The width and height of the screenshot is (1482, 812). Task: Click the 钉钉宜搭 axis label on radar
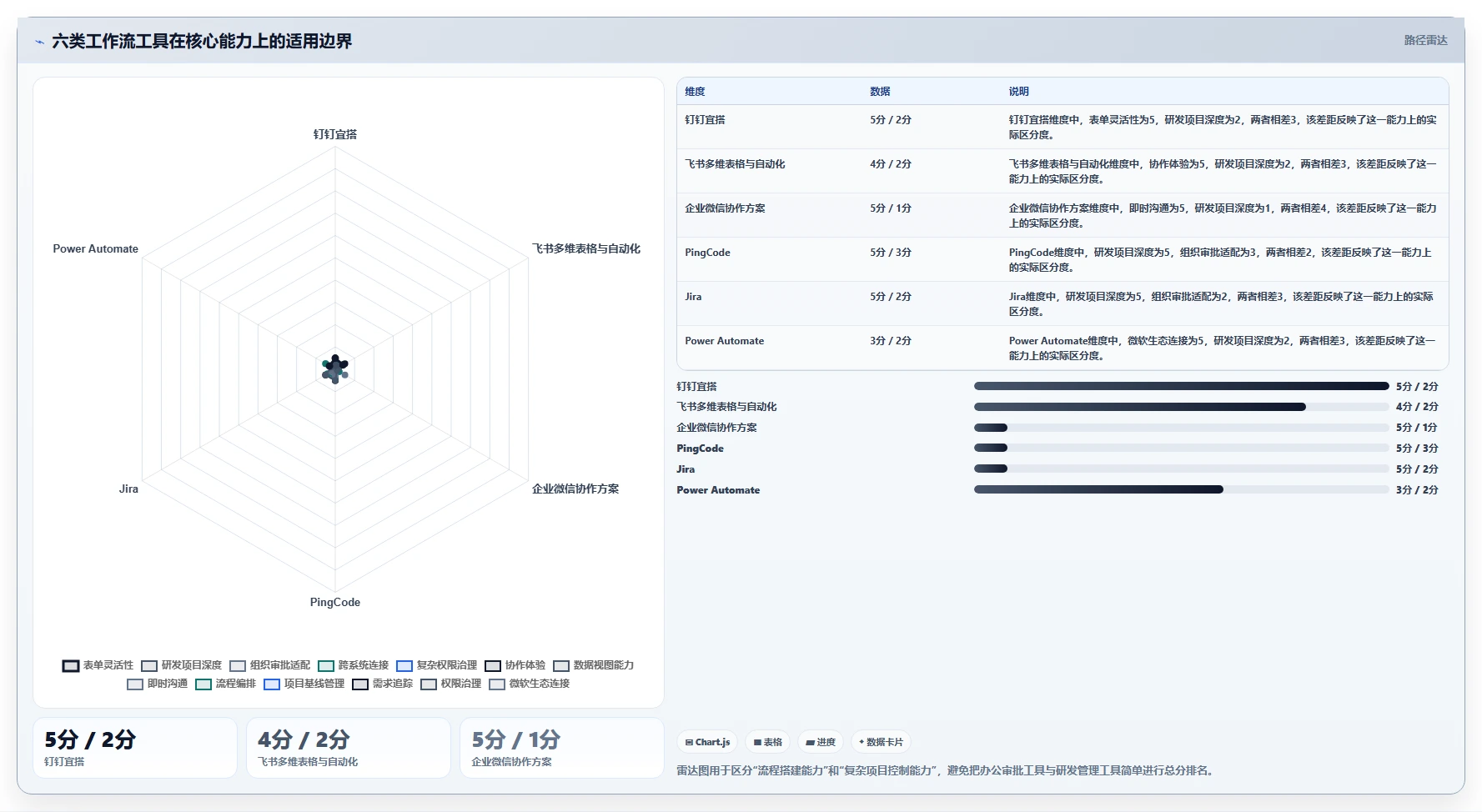click(x=335, y=134)
